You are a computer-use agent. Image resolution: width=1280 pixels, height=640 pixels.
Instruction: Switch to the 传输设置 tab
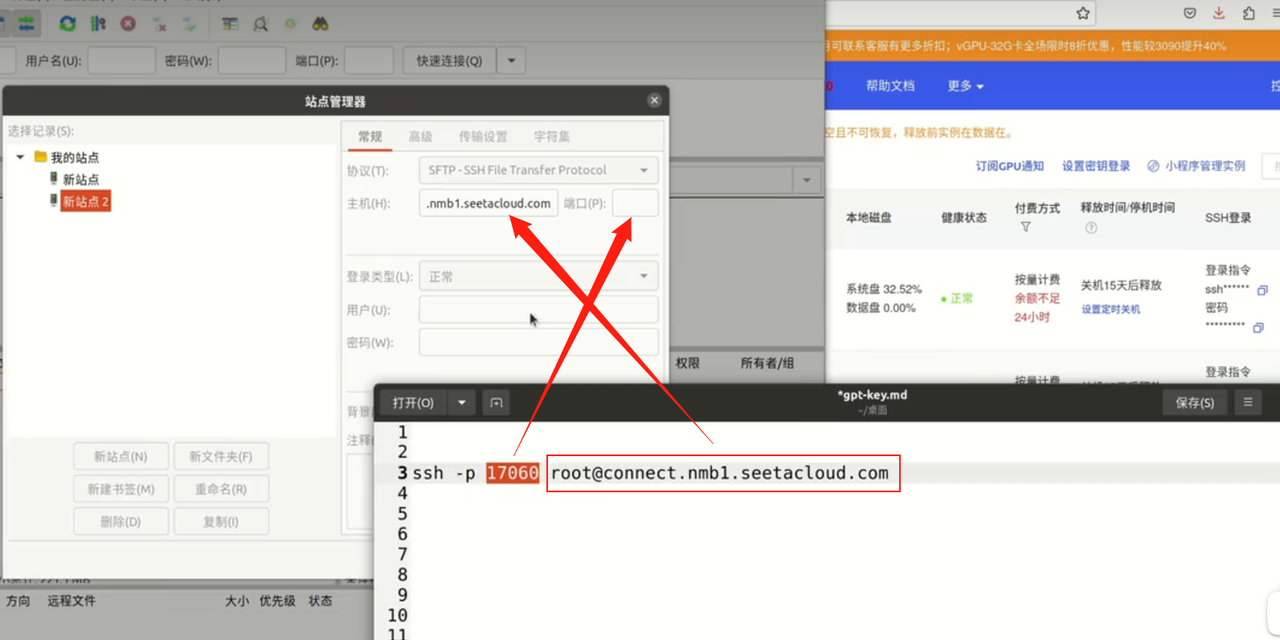pyautogui.click(x=483, y=137)
